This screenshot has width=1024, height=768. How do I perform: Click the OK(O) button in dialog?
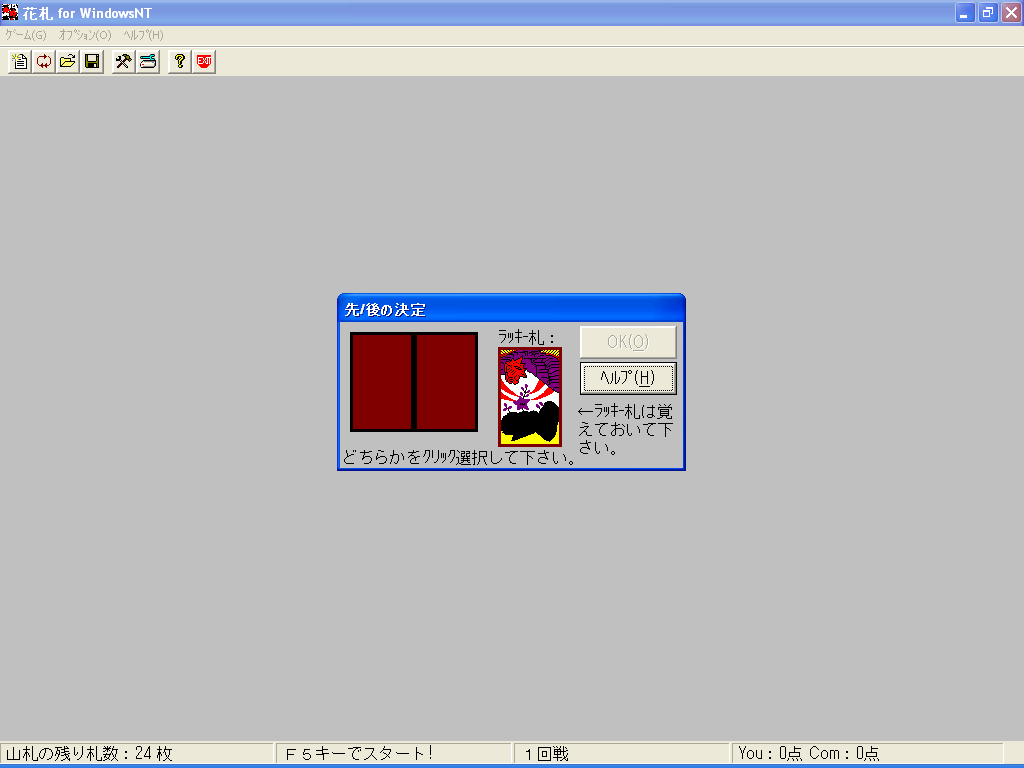[x=628, y=342]
